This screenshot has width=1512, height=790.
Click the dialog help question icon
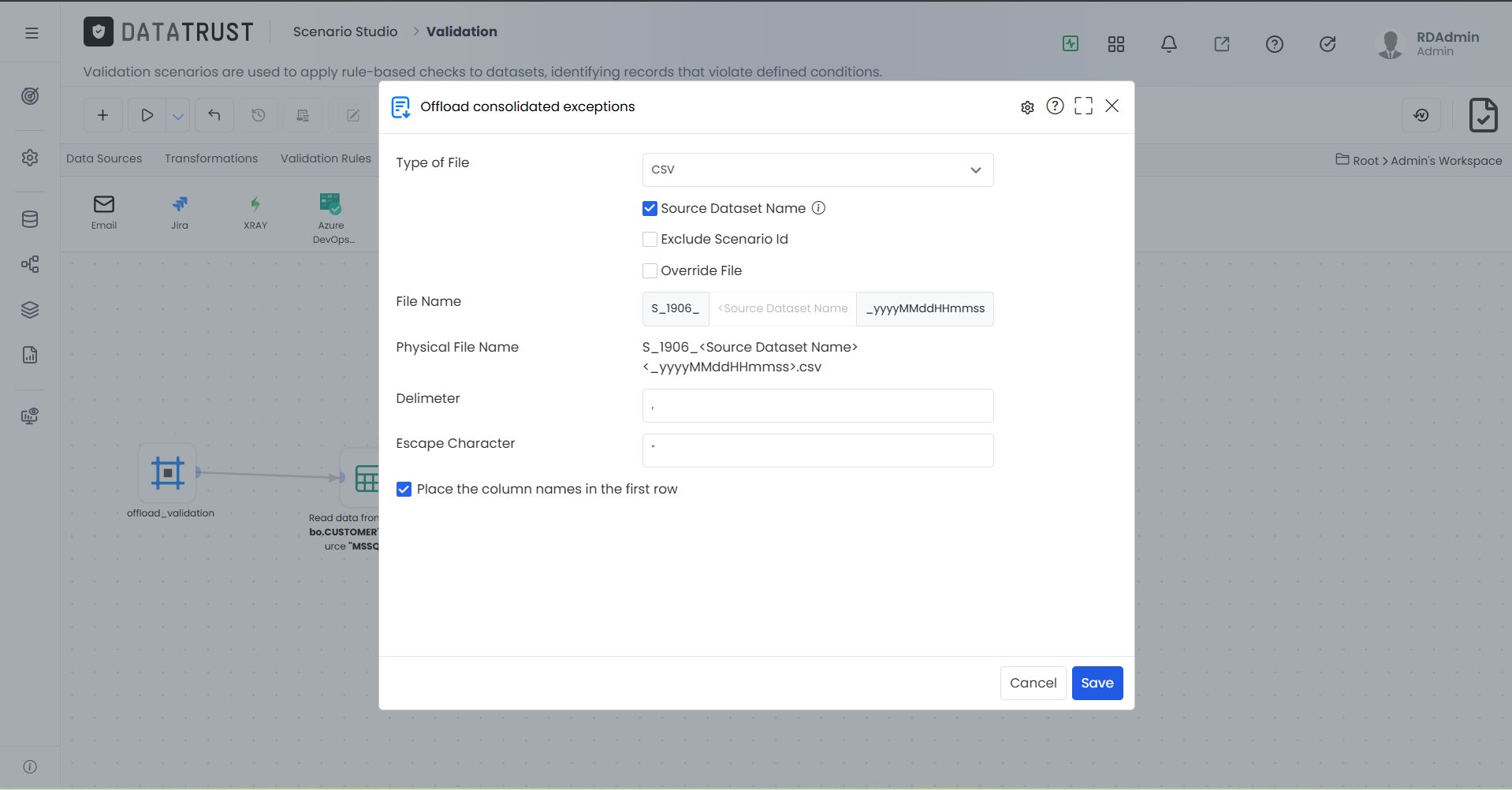(x=1055, y=106)
